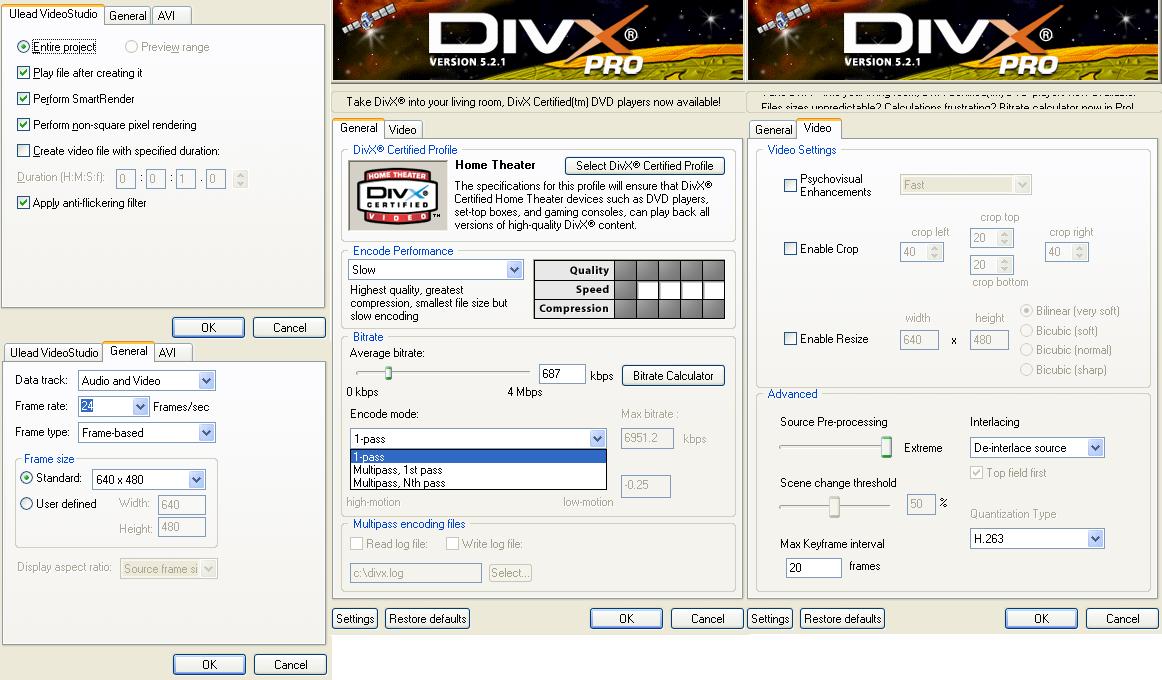Click Select DivX Certified Profile button
This screenshot has height=680, width=1162.
(x=645, y=166)
